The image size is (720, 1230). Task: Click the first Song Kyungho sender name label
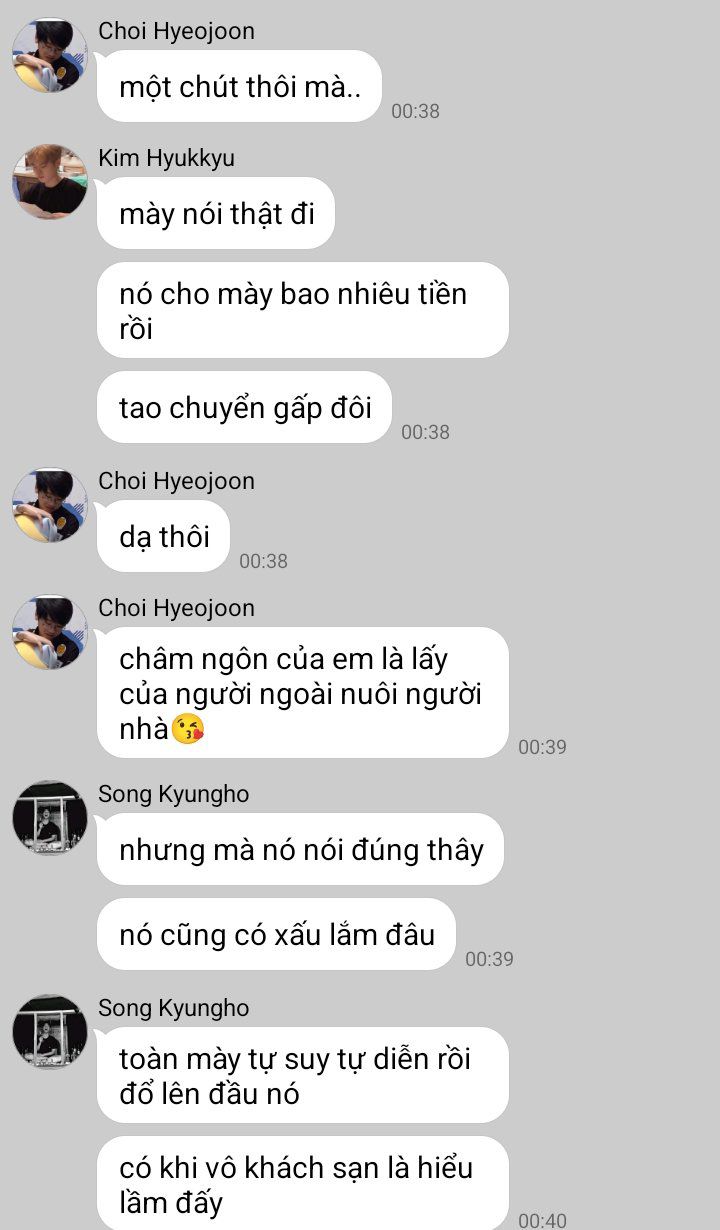(174, 794)
